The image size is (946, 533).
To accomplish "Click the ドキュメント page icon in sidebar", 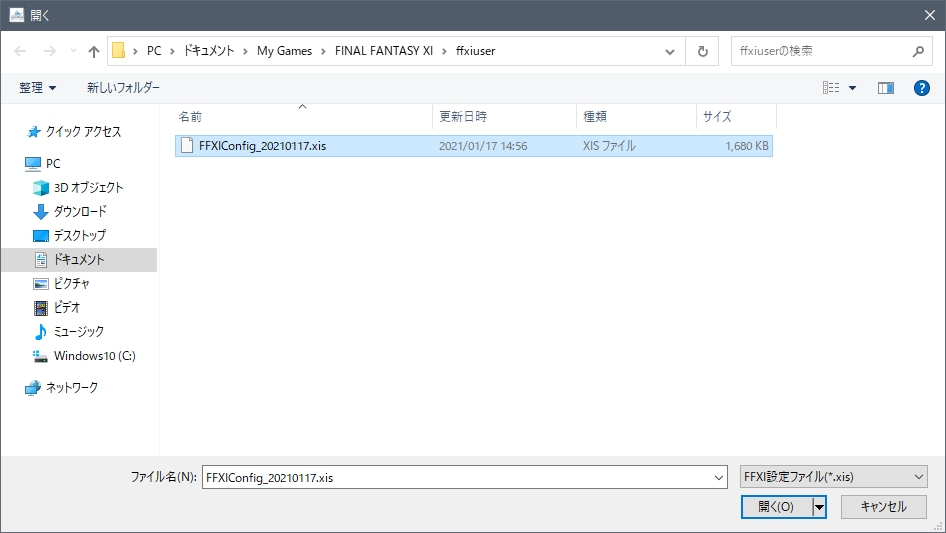I will (41, 260).
